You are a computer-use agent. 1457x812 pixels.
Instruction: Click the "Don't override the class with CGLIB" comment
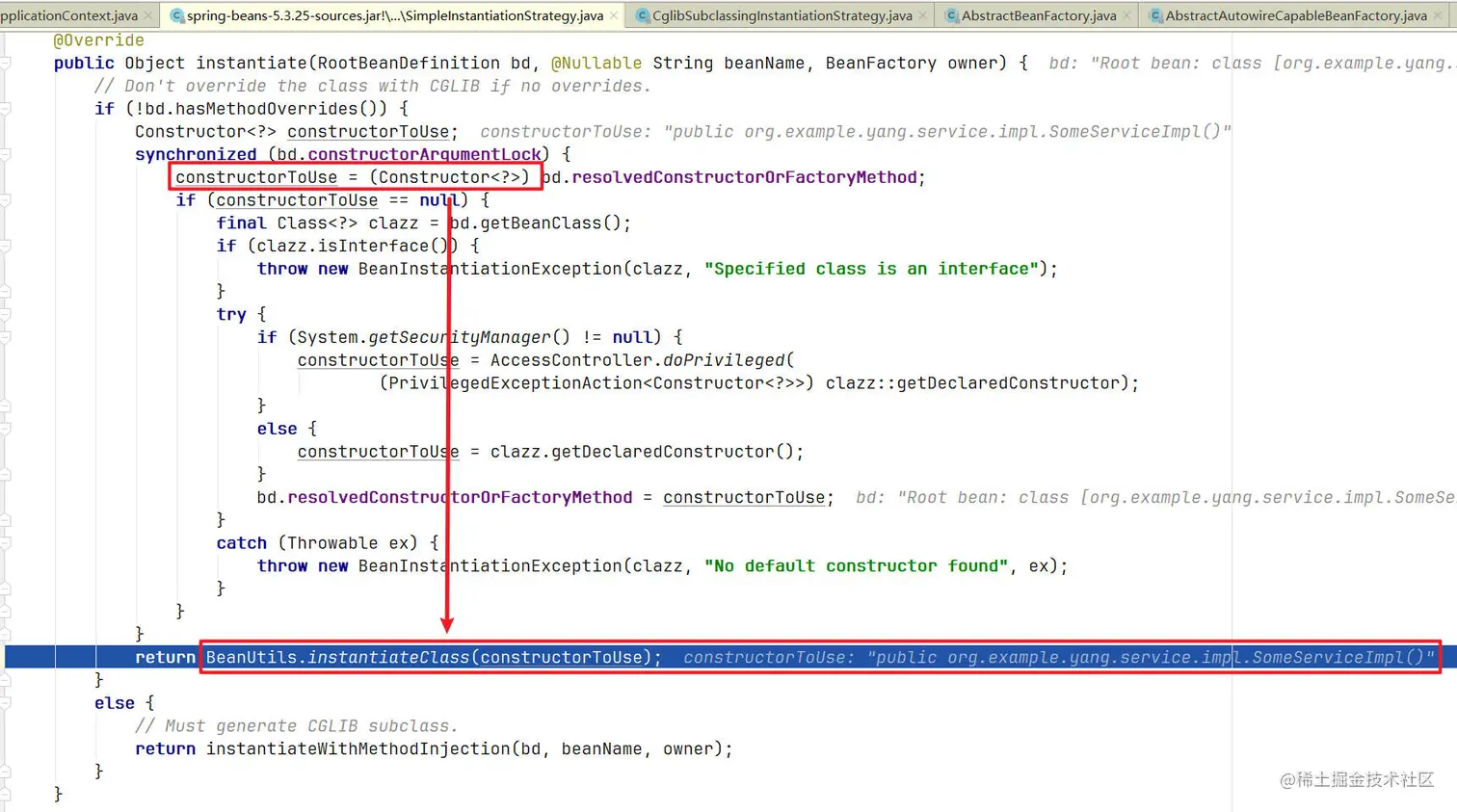373,87
